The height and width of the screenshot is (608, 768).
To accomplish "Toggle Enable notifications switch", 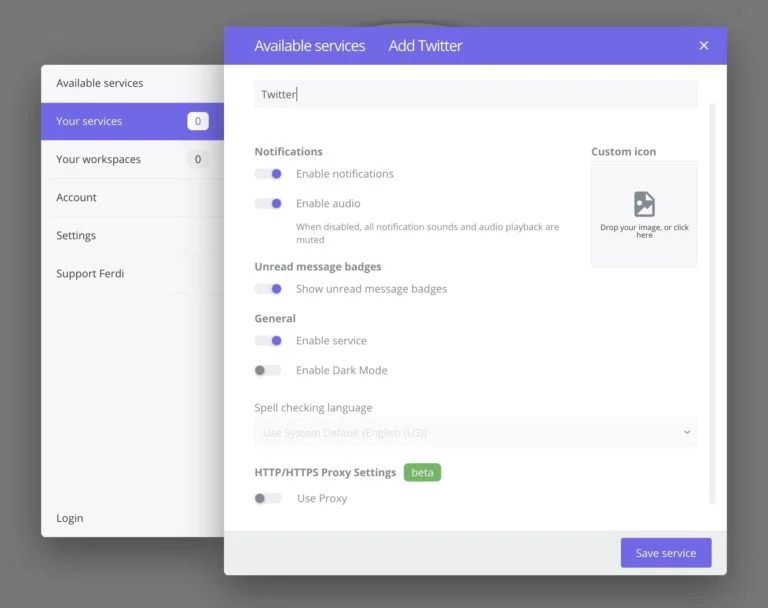I will click(268, 174).
